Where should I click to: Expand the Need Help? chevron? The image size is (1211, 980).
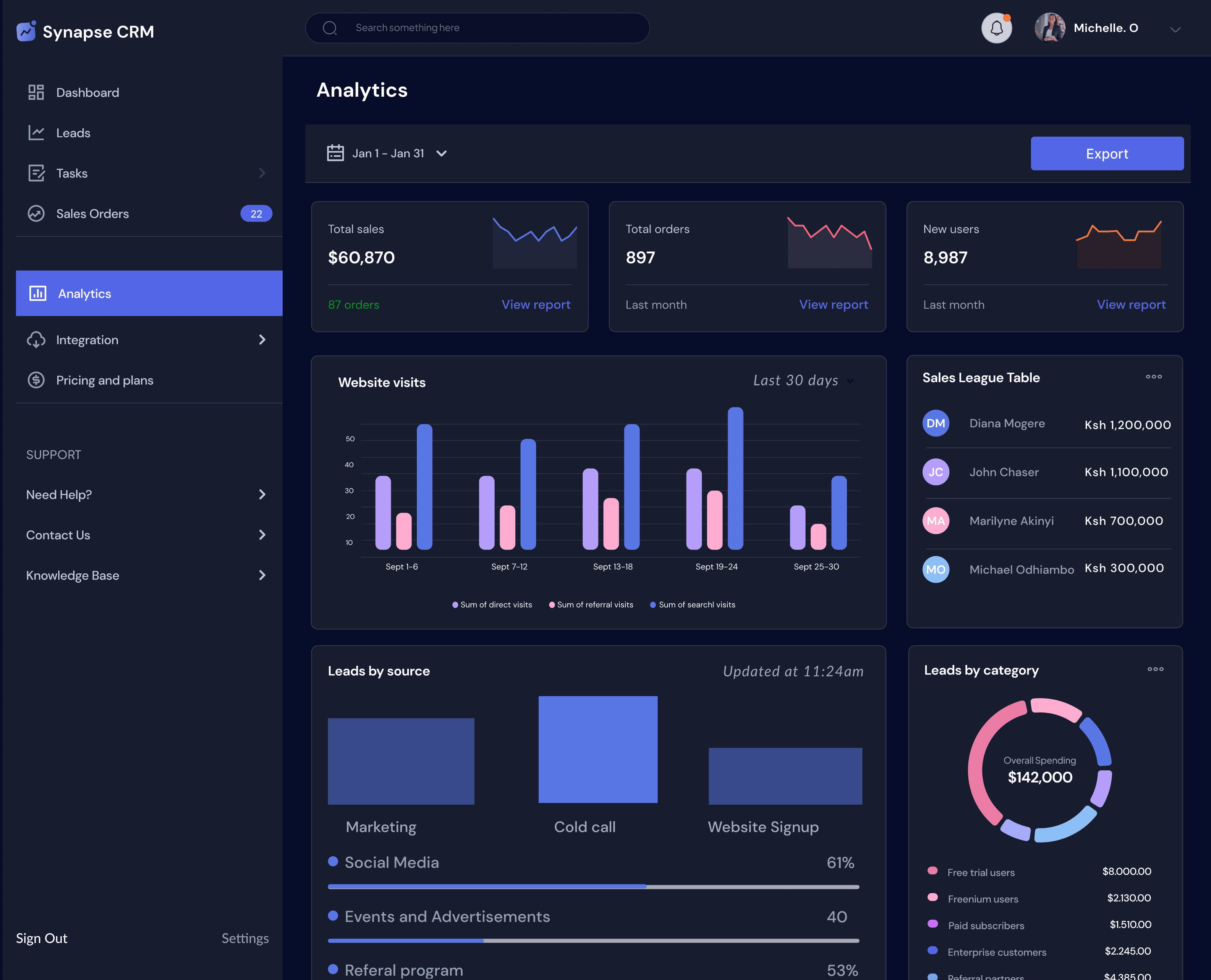(262, 494)
